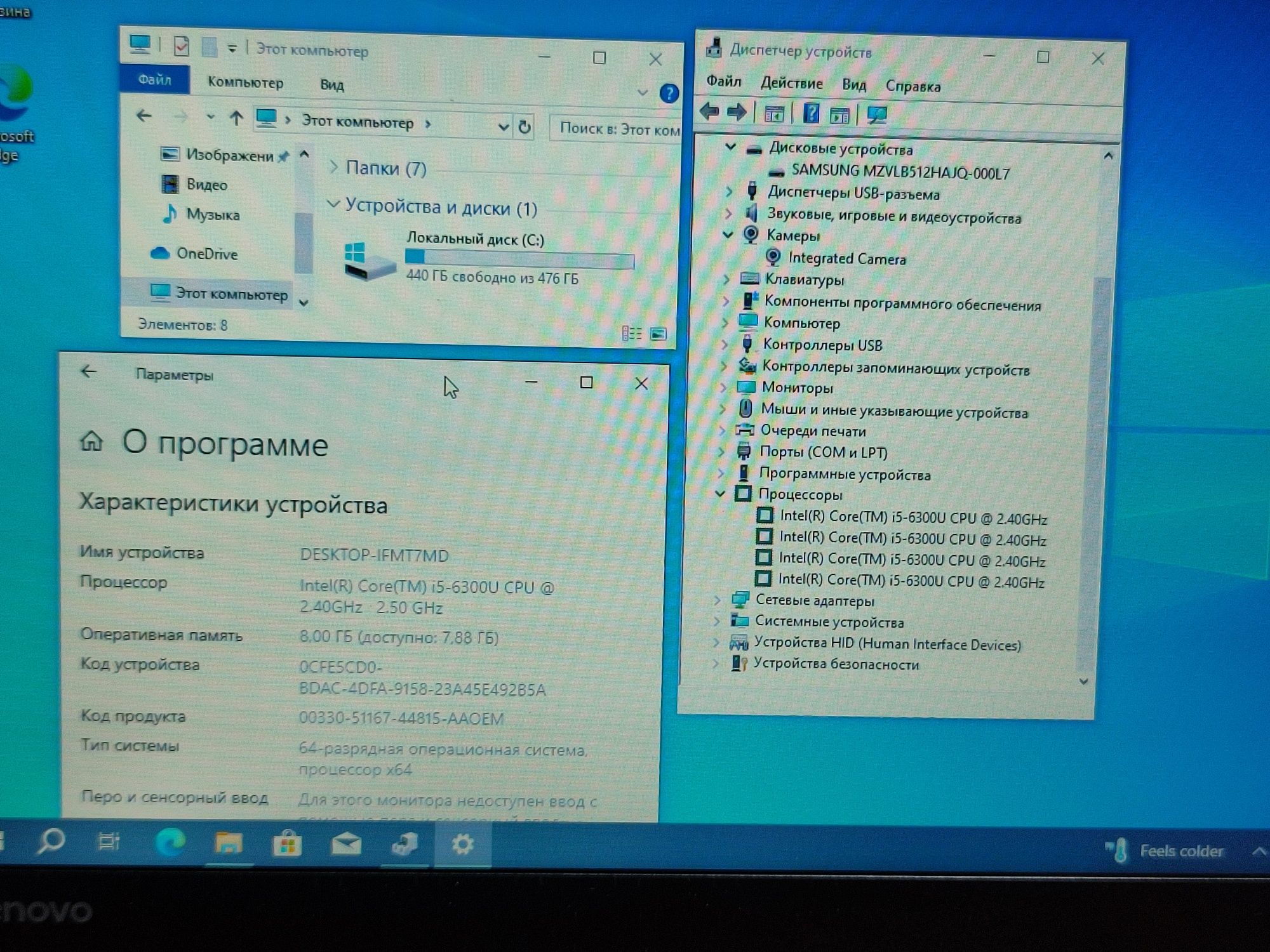Select Изображения in Explorer sidebar

(x=229, y=155)
